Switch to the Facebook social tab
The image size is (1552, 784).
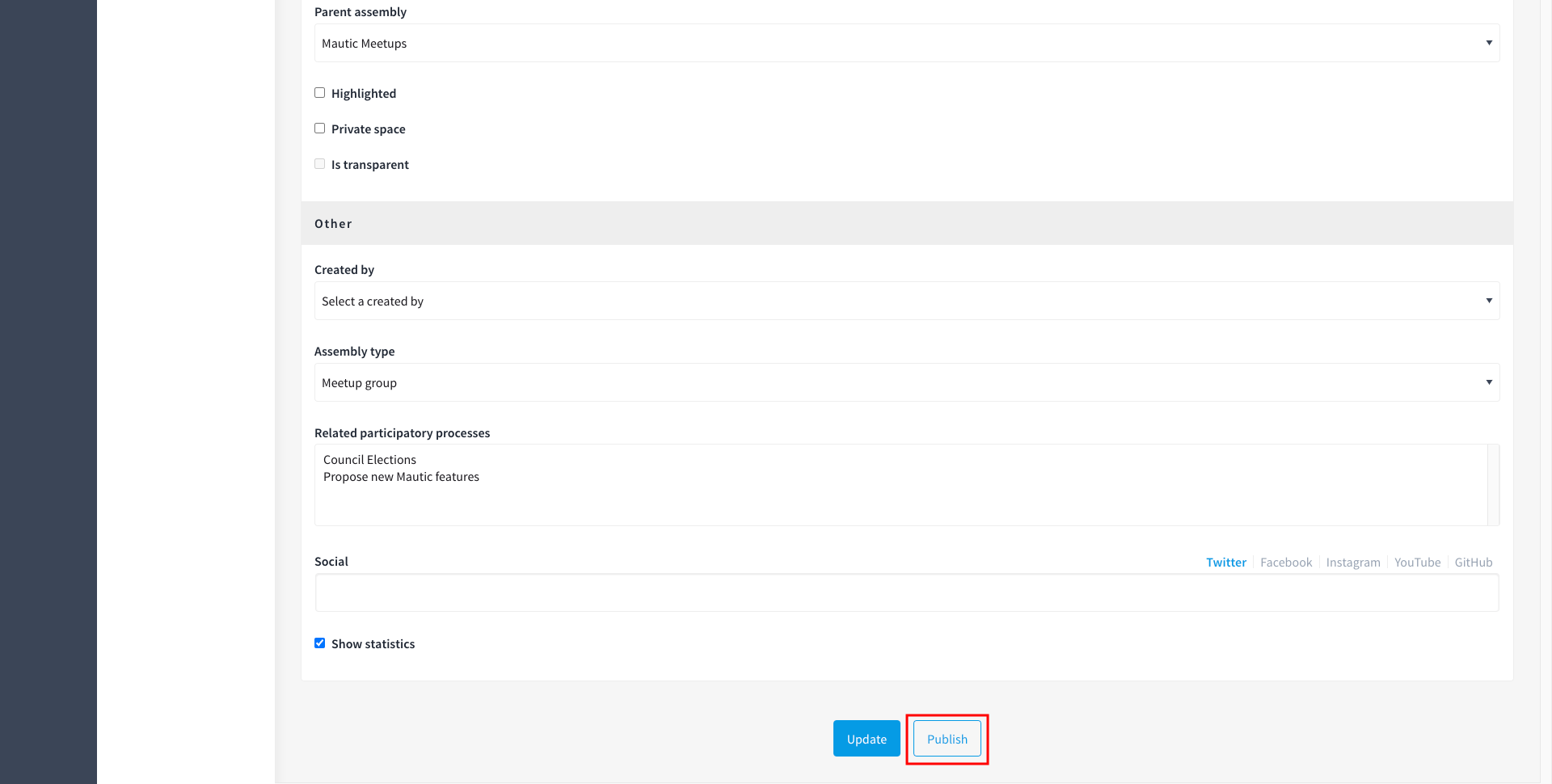(1285, 563)
